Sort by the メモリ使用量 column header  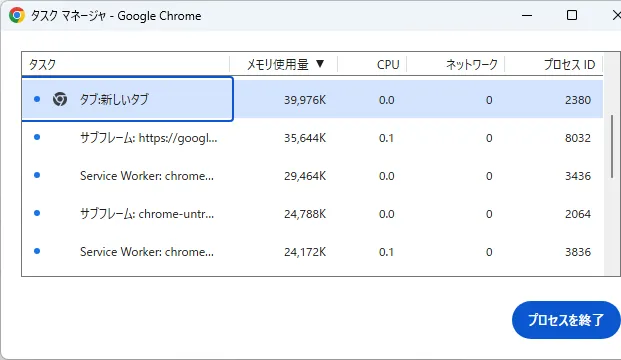click(284, 64)
